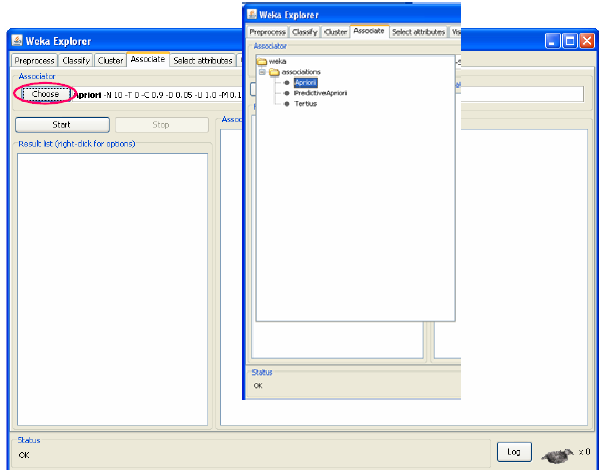599x470 pixels.
Task: Open Select attributes tab in front window
Action: click(418, 32)
